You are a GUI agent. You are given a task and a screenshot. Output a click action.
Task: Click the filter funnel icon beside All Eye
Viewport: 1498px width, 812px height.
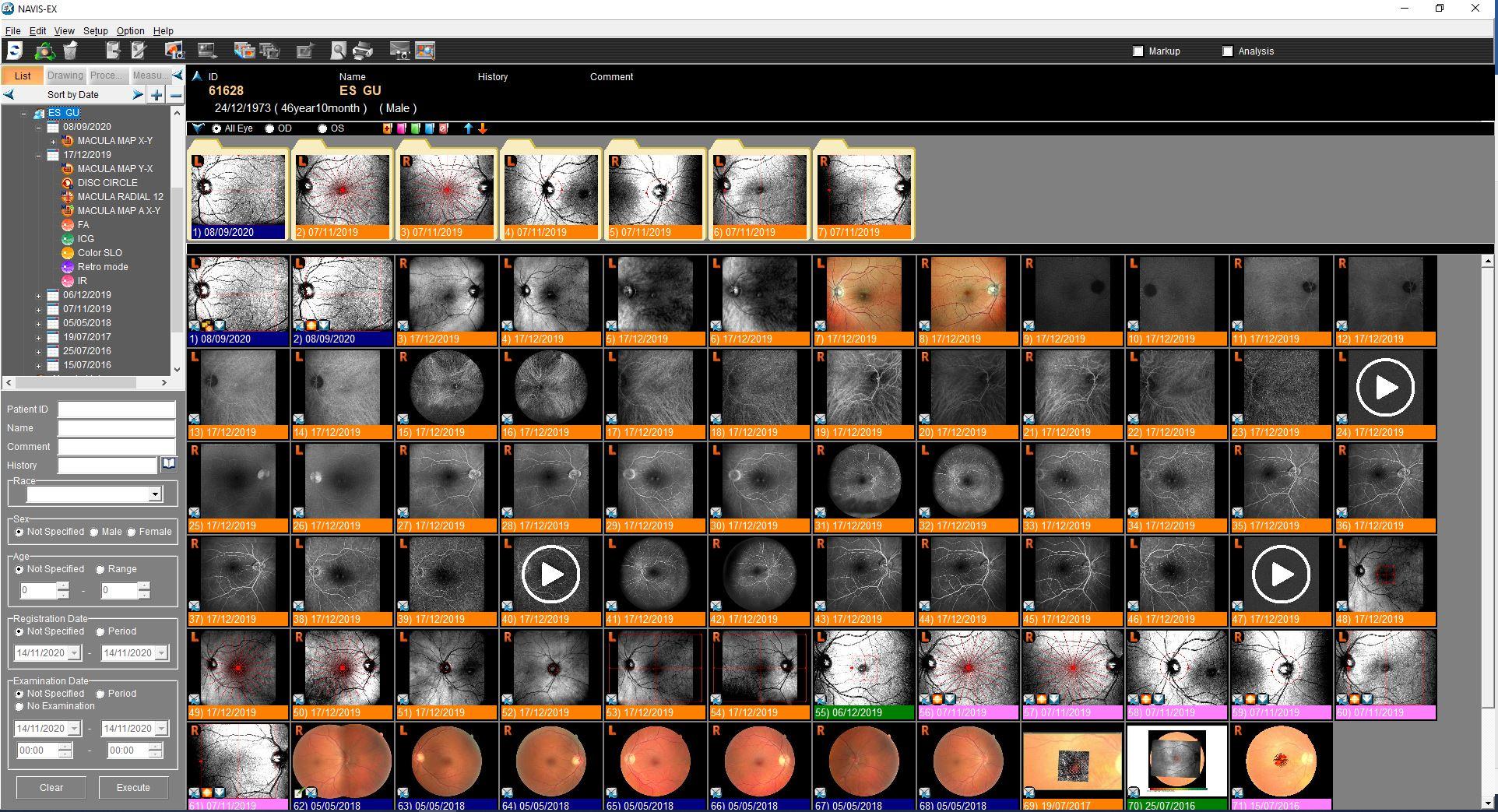tap(199, 128)
